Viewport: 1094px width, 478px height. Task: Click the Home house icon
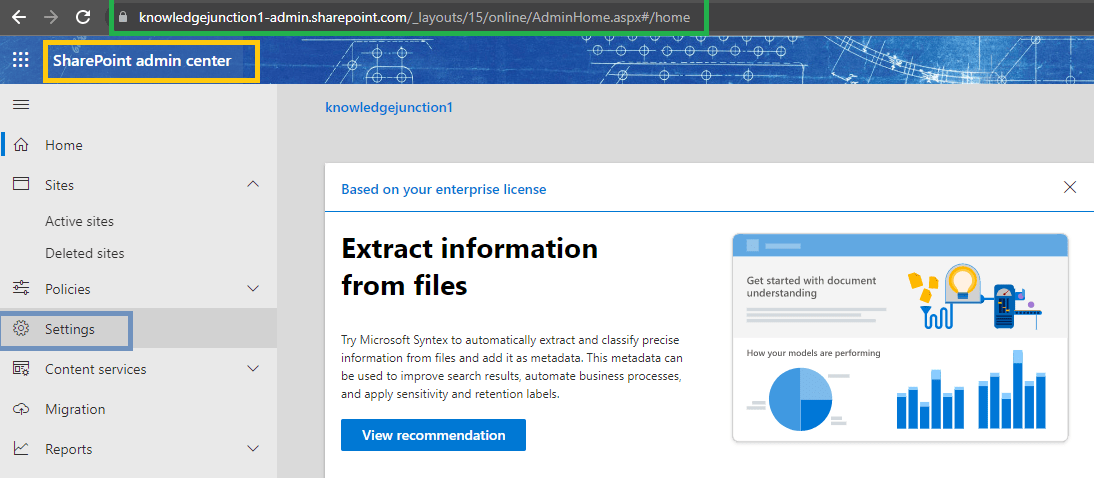[x=22, y=145]
